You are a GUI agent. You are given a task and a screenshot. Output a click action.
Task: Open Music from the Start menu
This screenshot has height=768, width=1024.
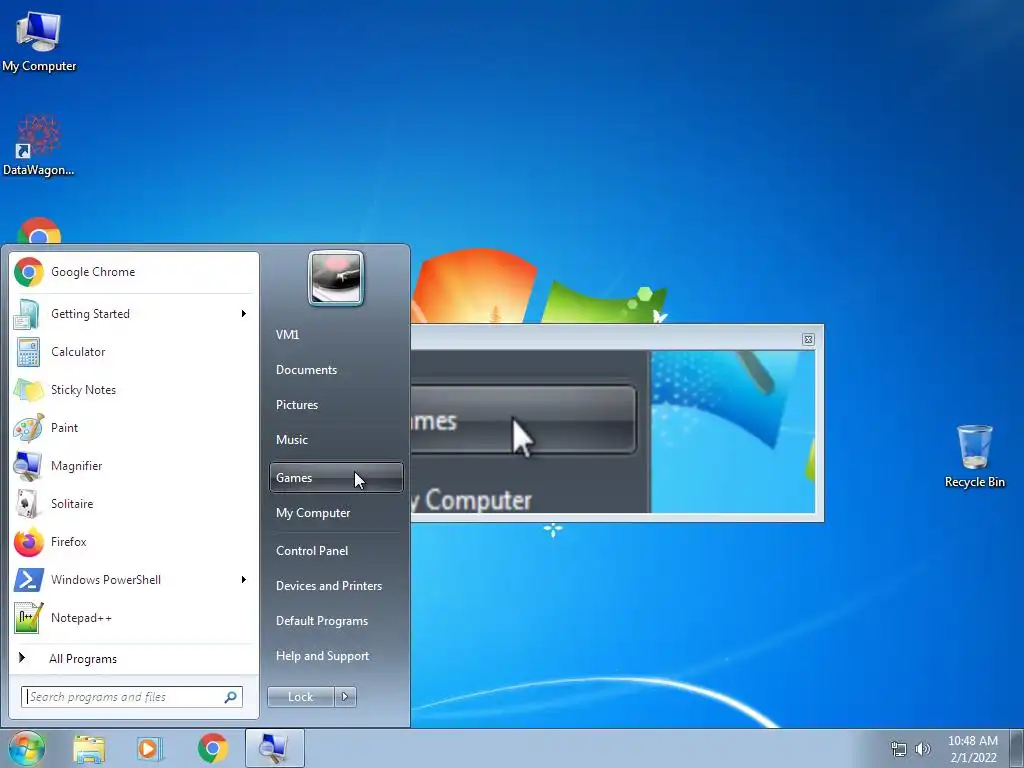pos(336,440)
